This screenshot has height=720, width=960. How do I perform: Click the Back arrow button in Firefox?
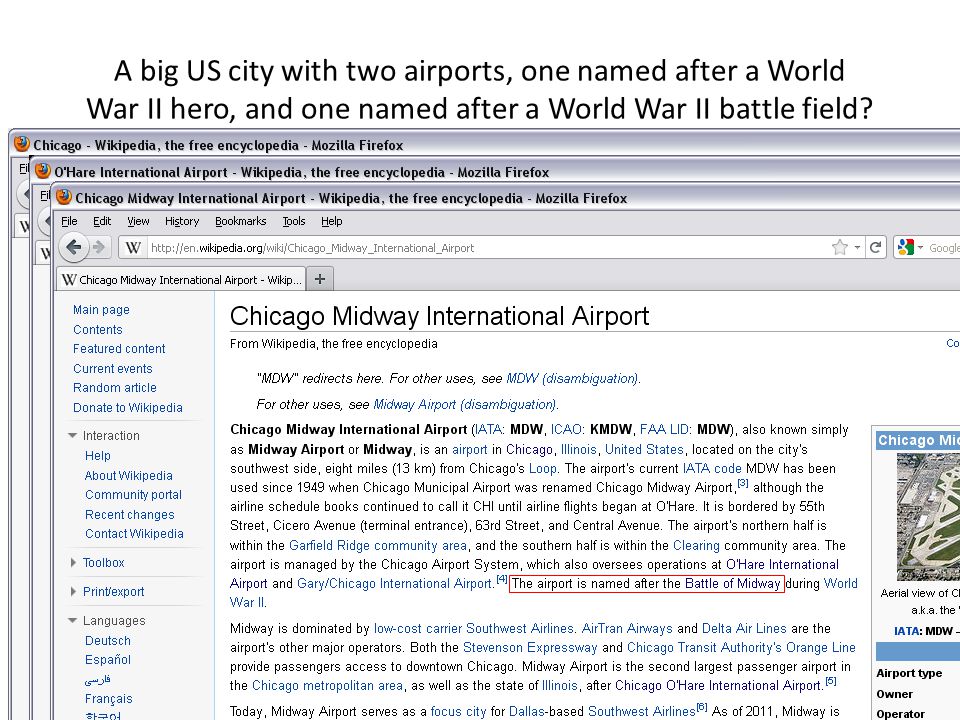point(73,247)
